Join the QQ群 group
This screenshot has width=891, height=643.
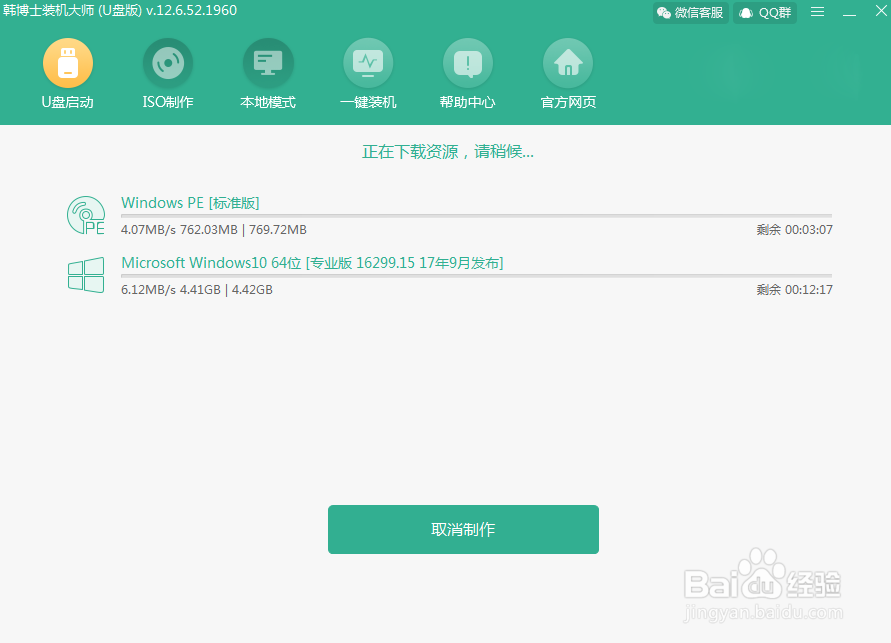765,12
